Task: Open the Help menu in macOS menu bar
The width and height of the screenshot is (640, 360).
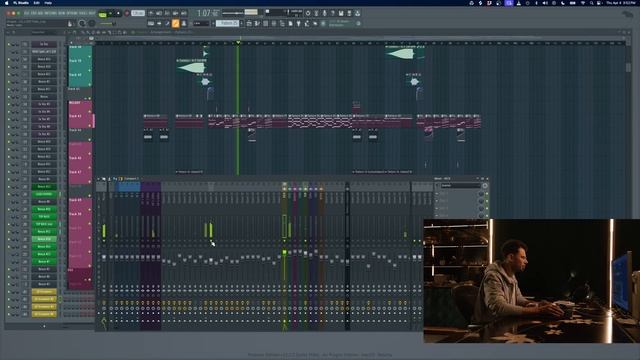Action: point(48,3)
